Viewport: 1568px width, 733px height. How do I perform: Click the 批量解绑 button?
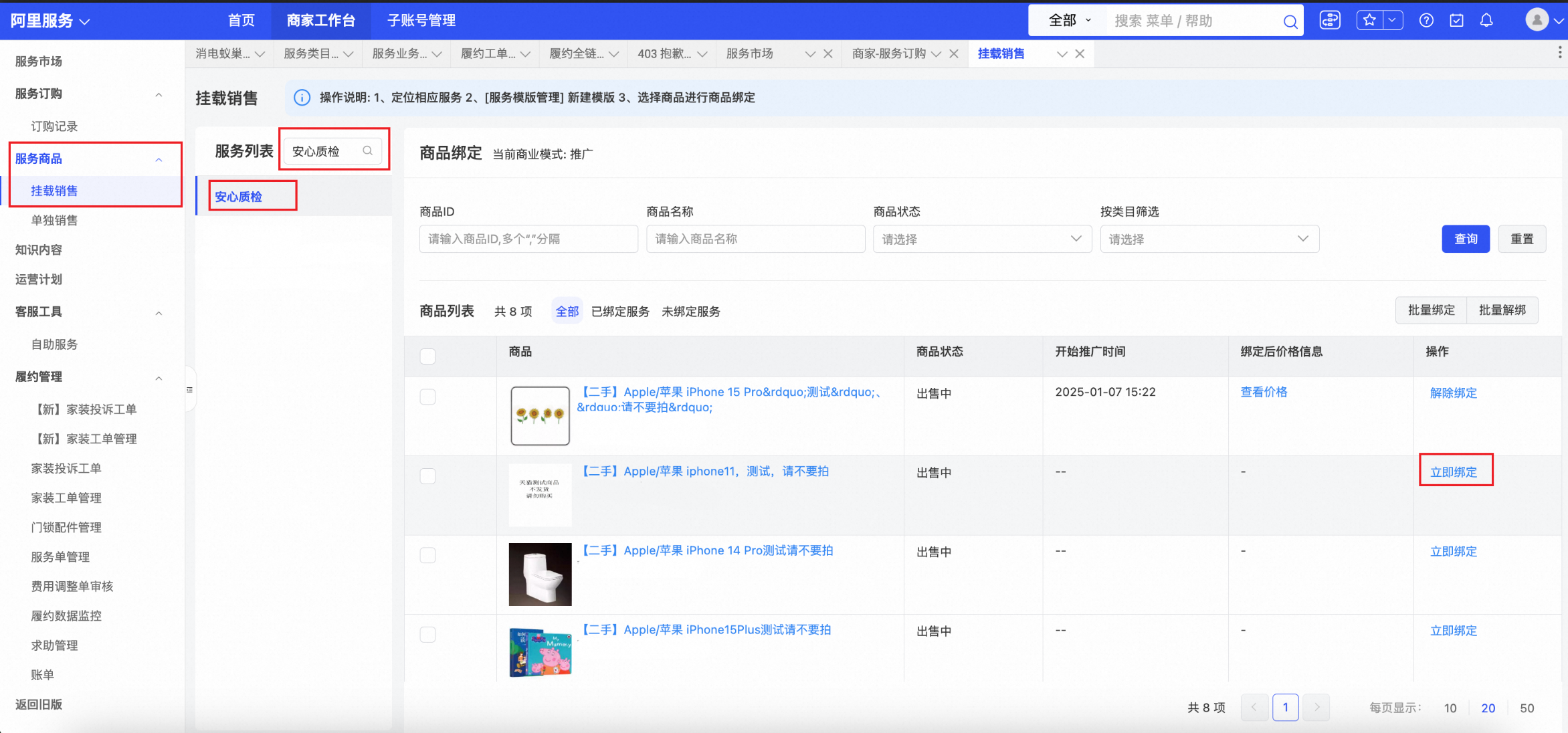coord(1502,310)
